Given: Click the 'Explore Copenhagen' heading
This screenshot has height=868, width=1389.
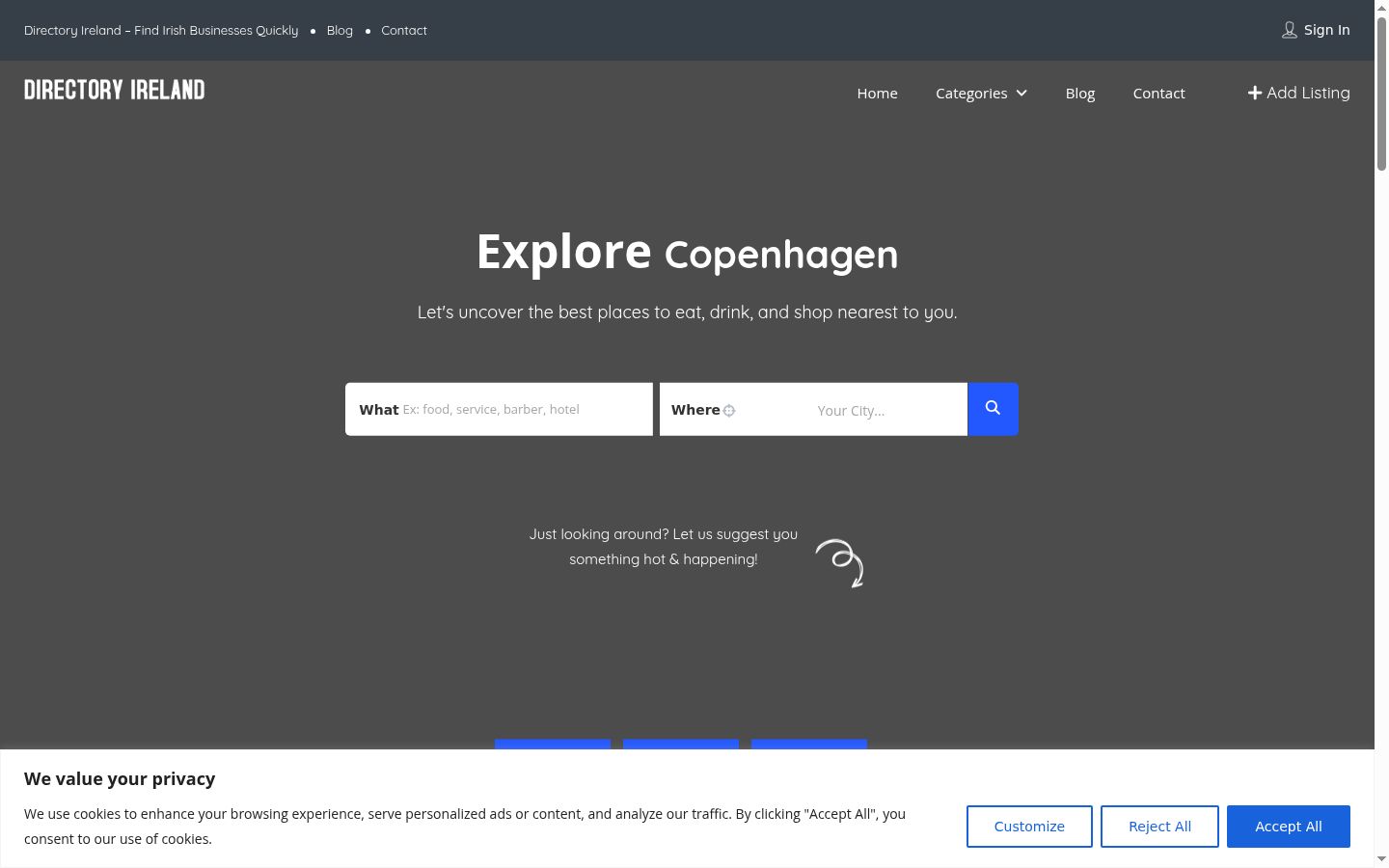Looking at the screenshot, I should 687,253.
